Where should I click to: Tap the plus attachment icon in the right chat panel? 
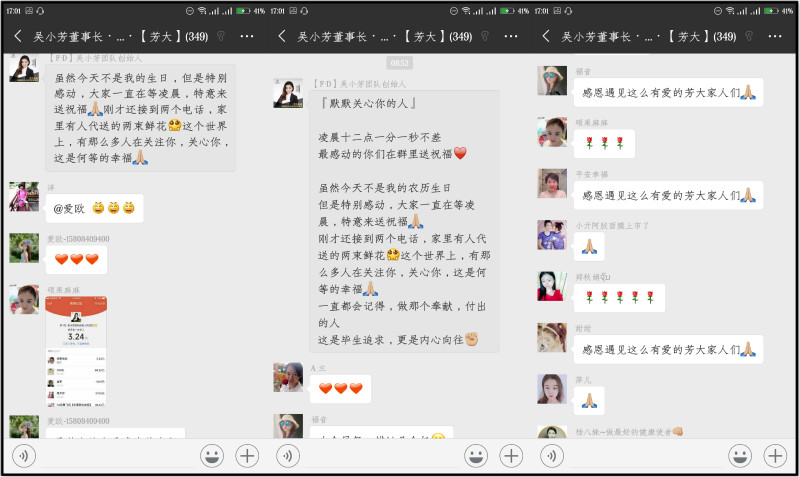tap(775, 456)
